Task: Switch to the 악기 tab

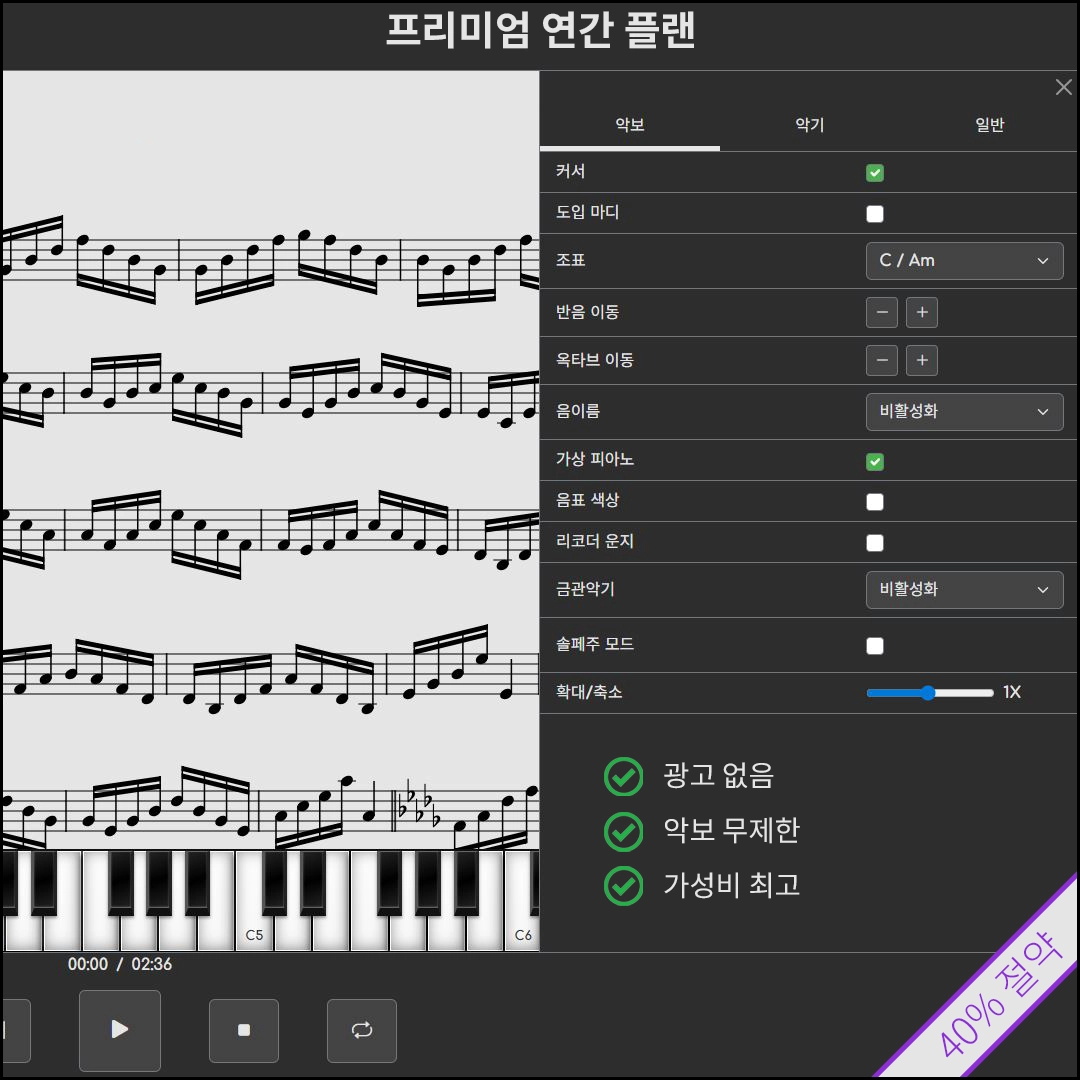Action: tap(809, 125)
